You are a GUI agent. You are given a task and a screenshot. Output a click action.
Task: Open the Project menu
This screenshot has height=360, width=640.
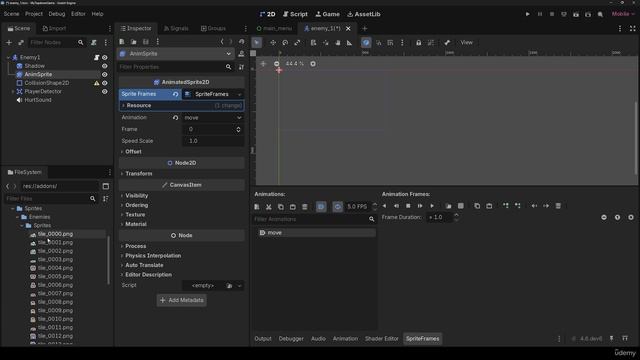[x=34, y=14]
